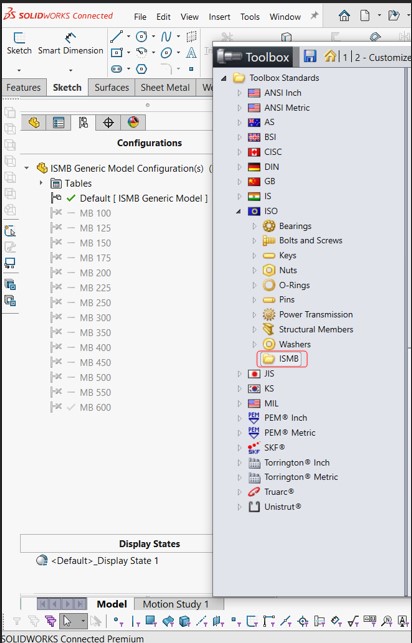Image resolution: width=412 pixels, height=643 pixels.
Task: Select the ISMB folder
Action: (x=282, y=359)
